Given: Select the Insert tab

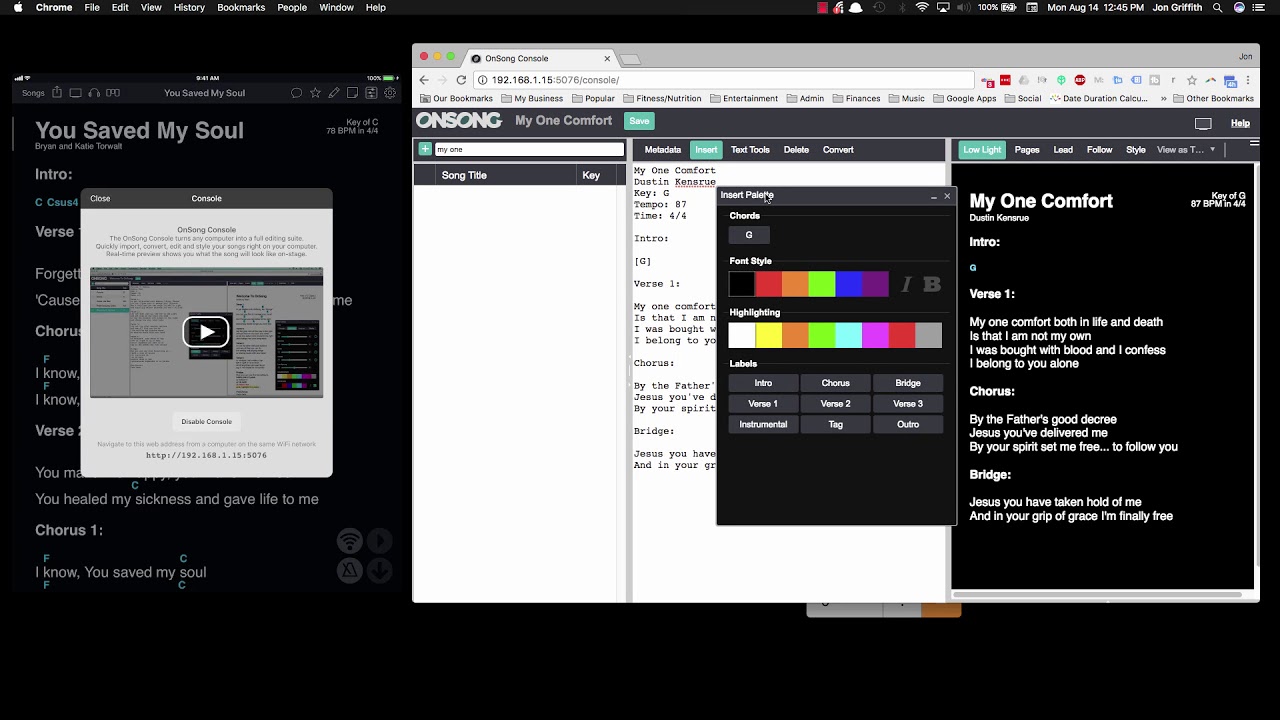Looking at the screenshot, I should pyautogui.click(x=706, y=150).
